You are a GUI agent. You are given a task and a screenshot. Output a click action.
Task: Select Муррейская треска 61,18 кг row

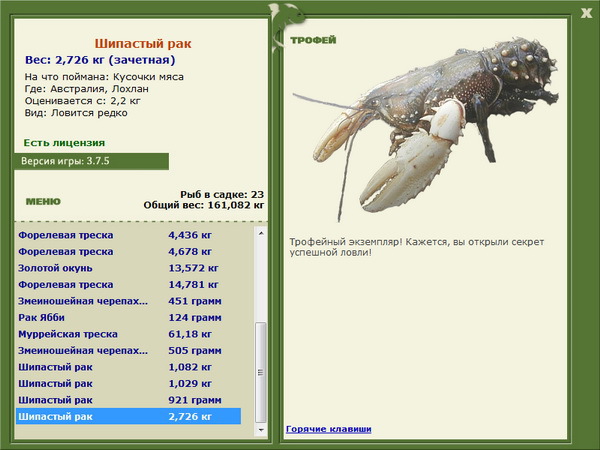coord(128,334)
